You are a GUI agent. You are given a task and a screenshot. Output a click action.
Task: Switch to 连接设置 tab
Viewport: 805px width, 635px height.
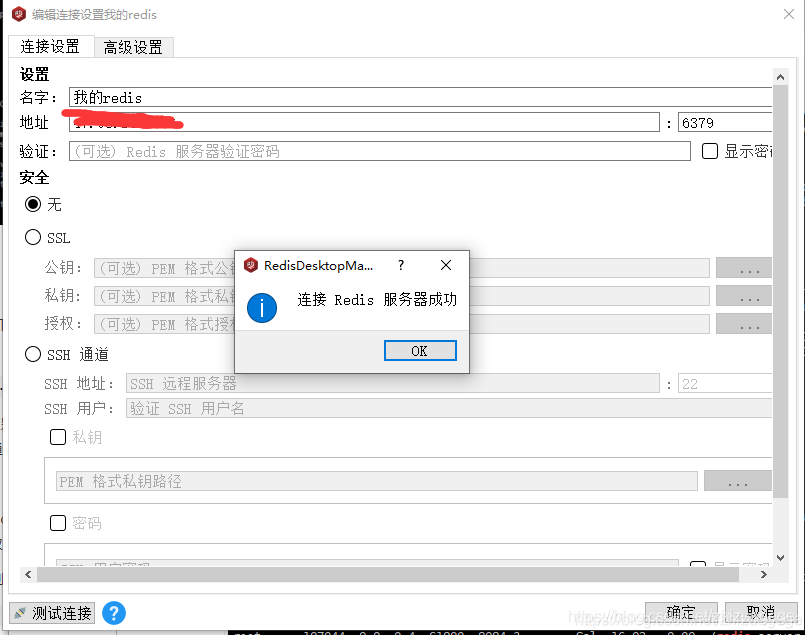(x=50, y=47)
